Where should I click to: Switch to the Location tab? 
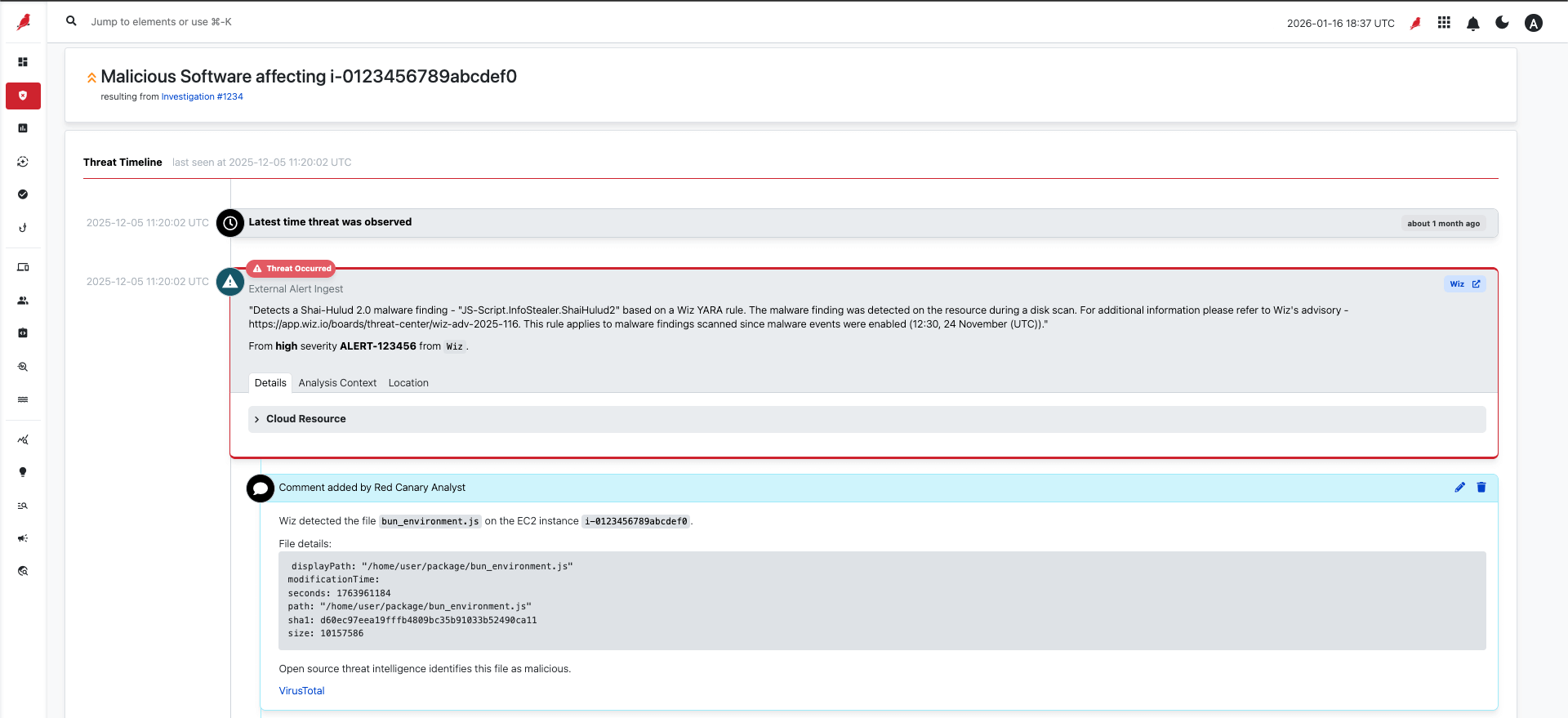coord(408,383)
